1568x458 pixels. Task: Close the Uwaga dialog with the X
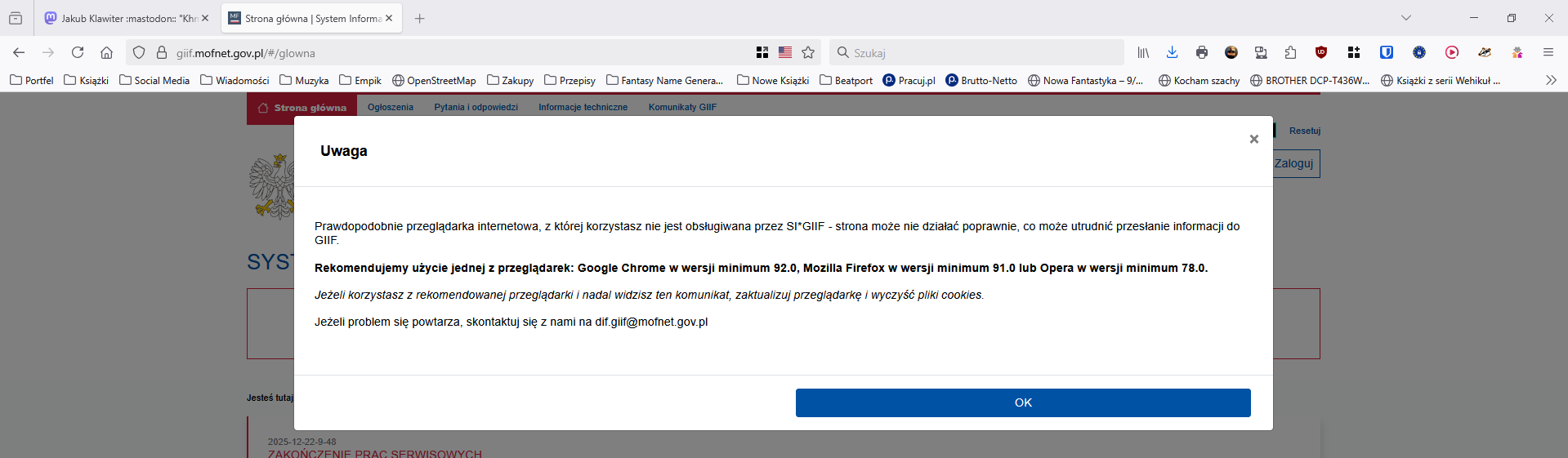pyautogui.click(x=1253, y=140)
